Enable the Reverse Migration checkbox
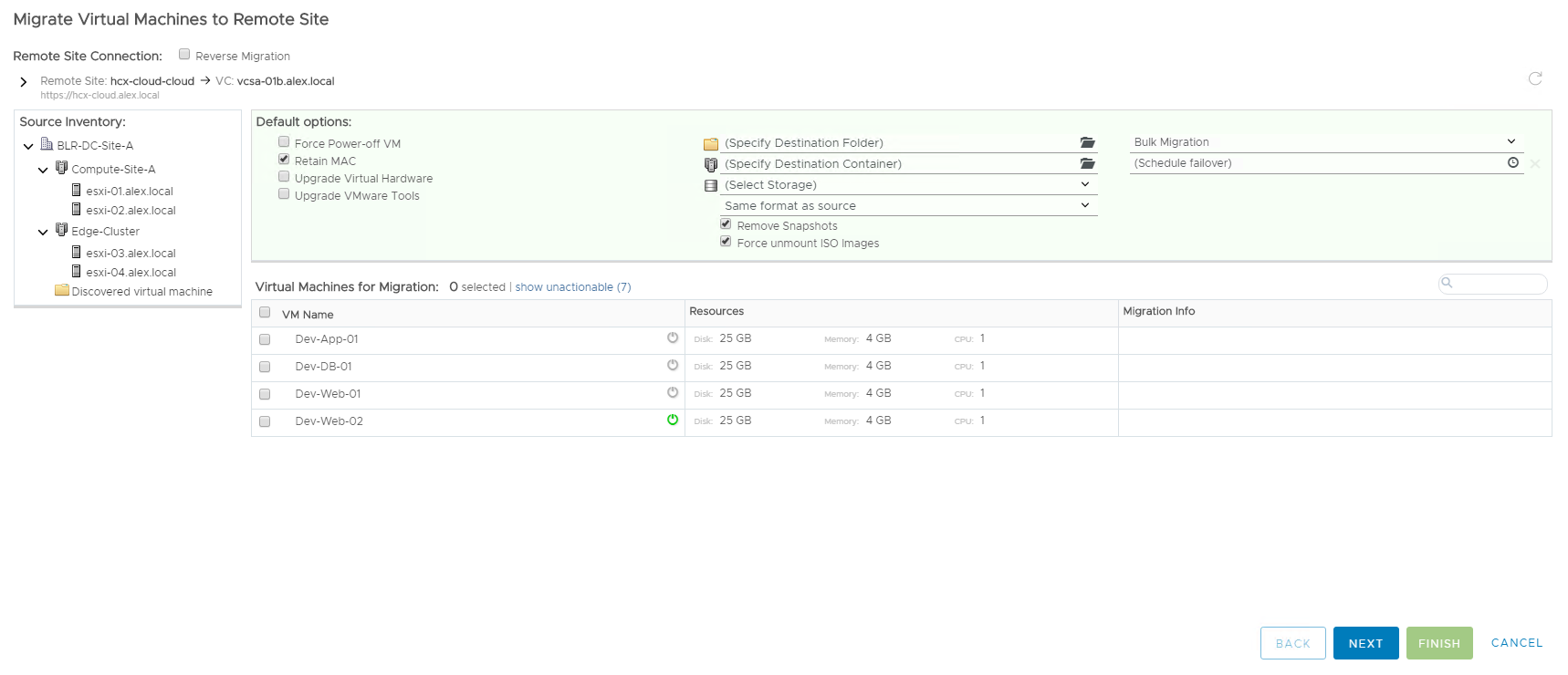 (184, 55)
